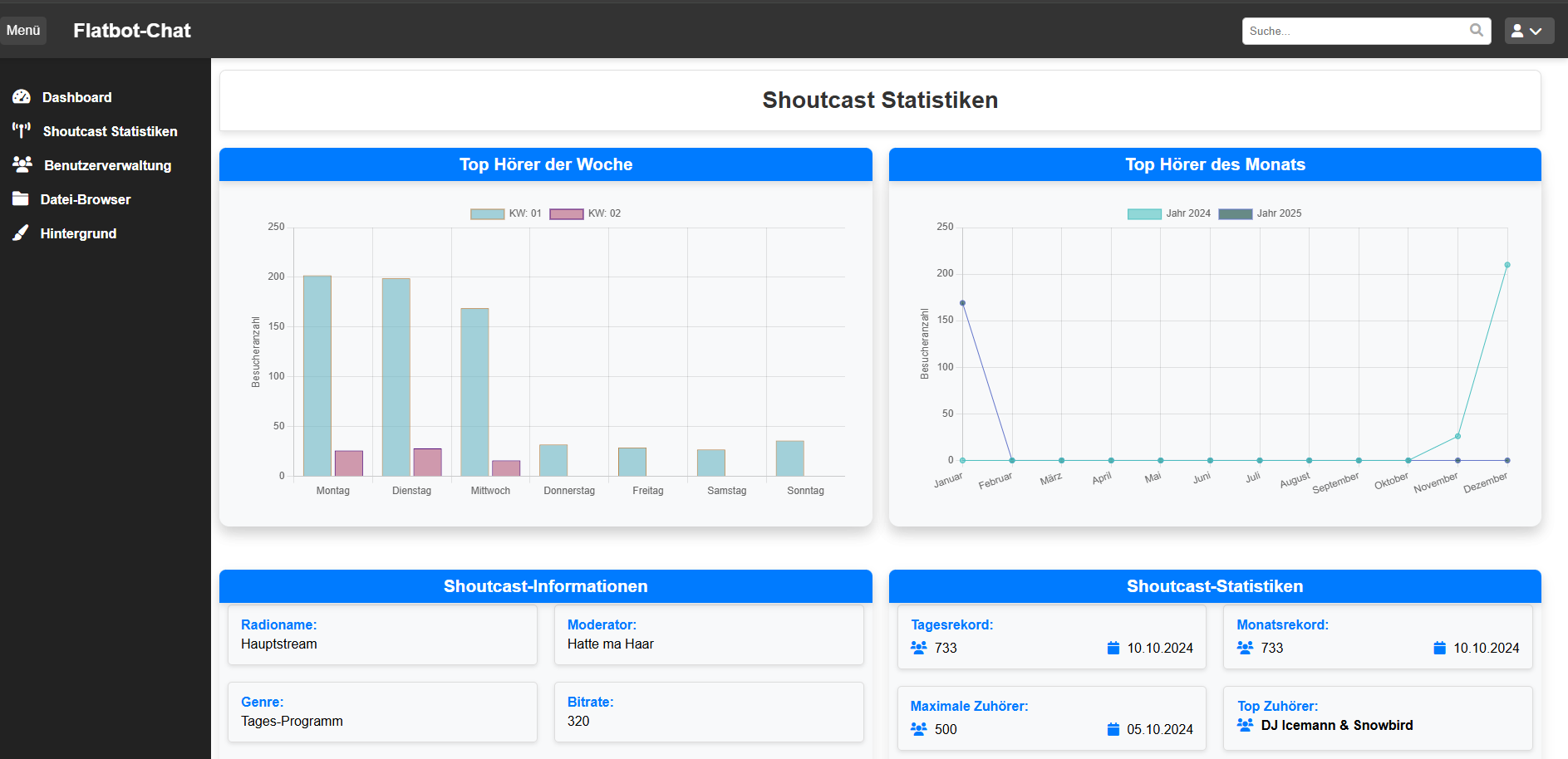Click the Tagesrekord listeners icon

(918, 648)
